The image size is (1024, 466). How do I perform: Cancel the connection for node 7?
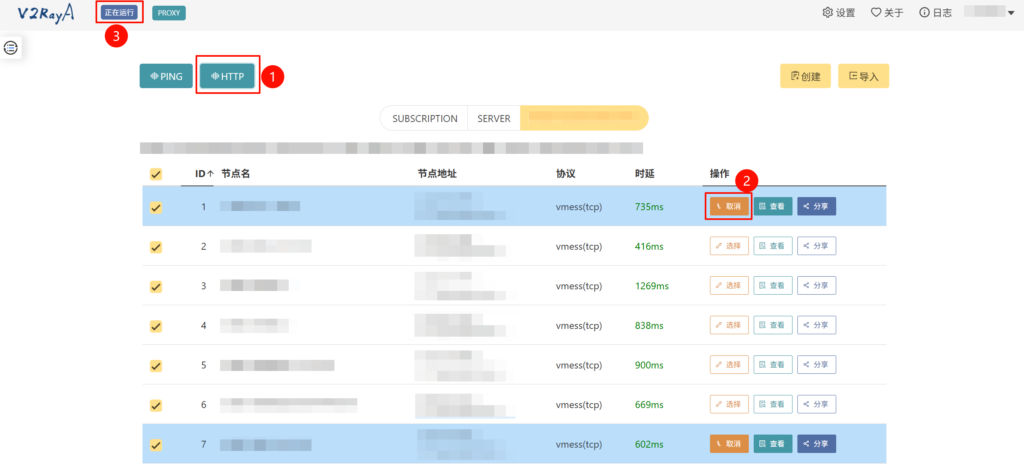click(729, 444)
